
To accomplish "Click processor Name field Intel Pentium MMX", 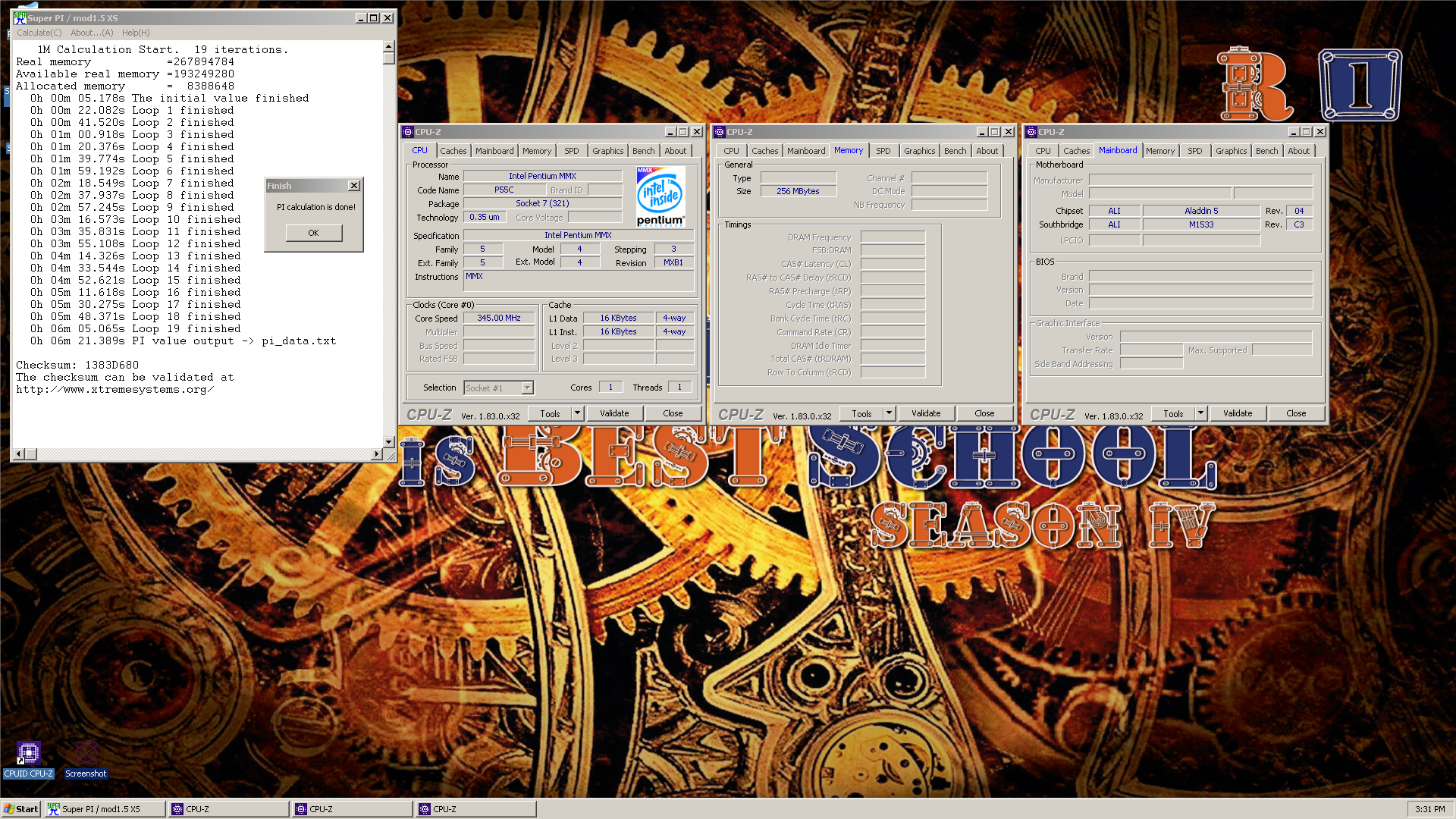I will click(542, 176).
